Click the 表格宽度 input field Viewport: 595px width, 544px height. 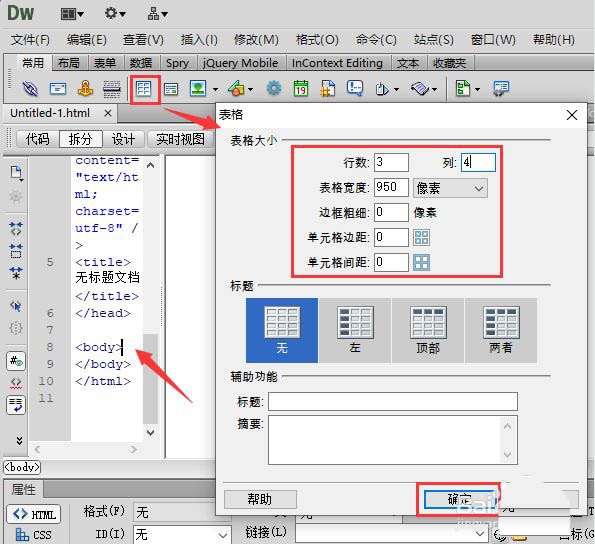[391, 188]
